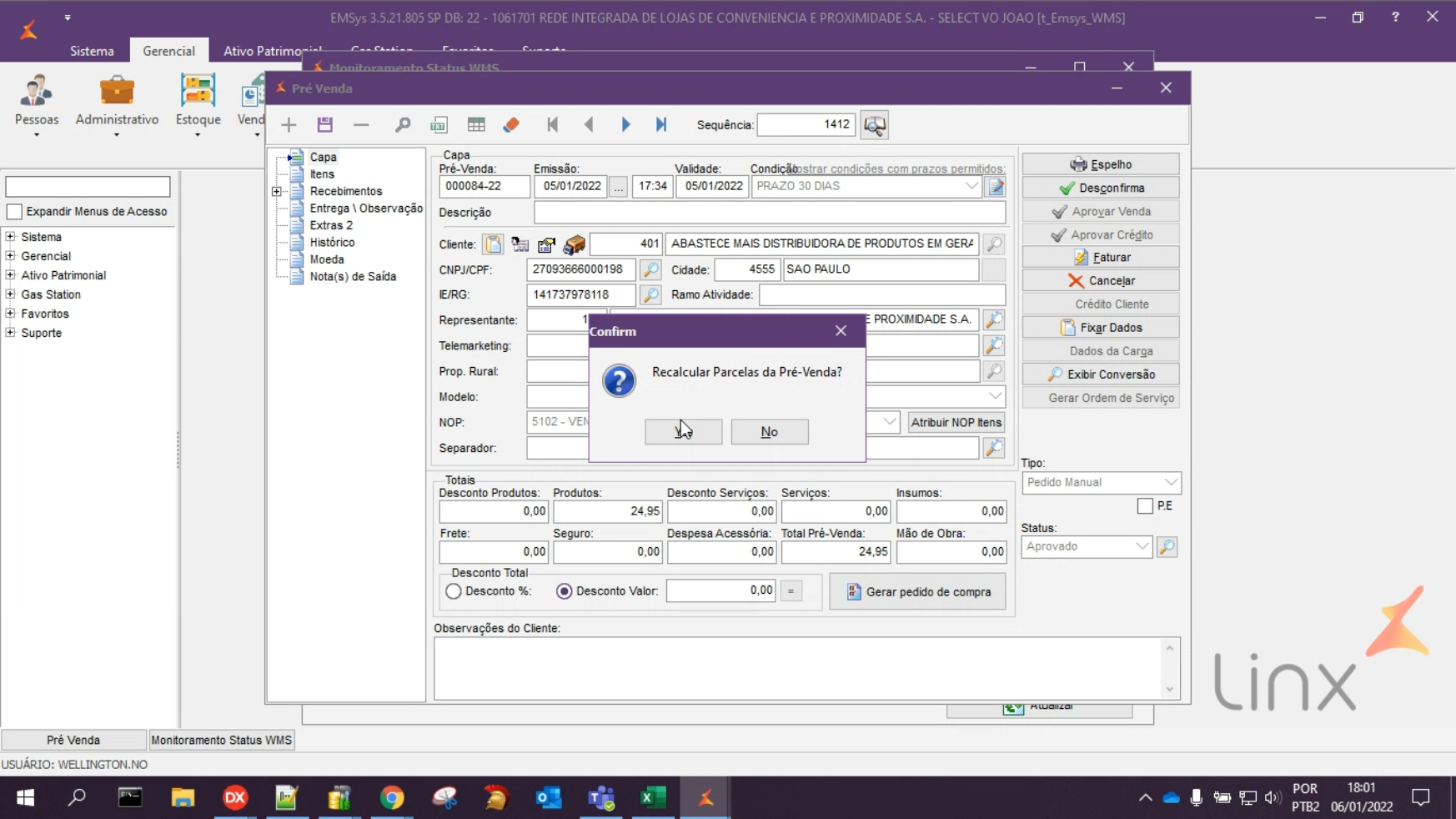This screenshot has width=1456, height=819.
Task: Open Google Chrome from the taskbar
Action: click(x=391, y=798)
